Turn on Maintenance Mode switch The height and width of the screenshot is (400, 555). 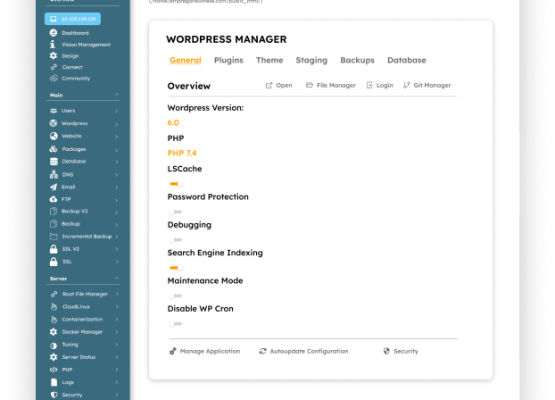coord(176,296)
